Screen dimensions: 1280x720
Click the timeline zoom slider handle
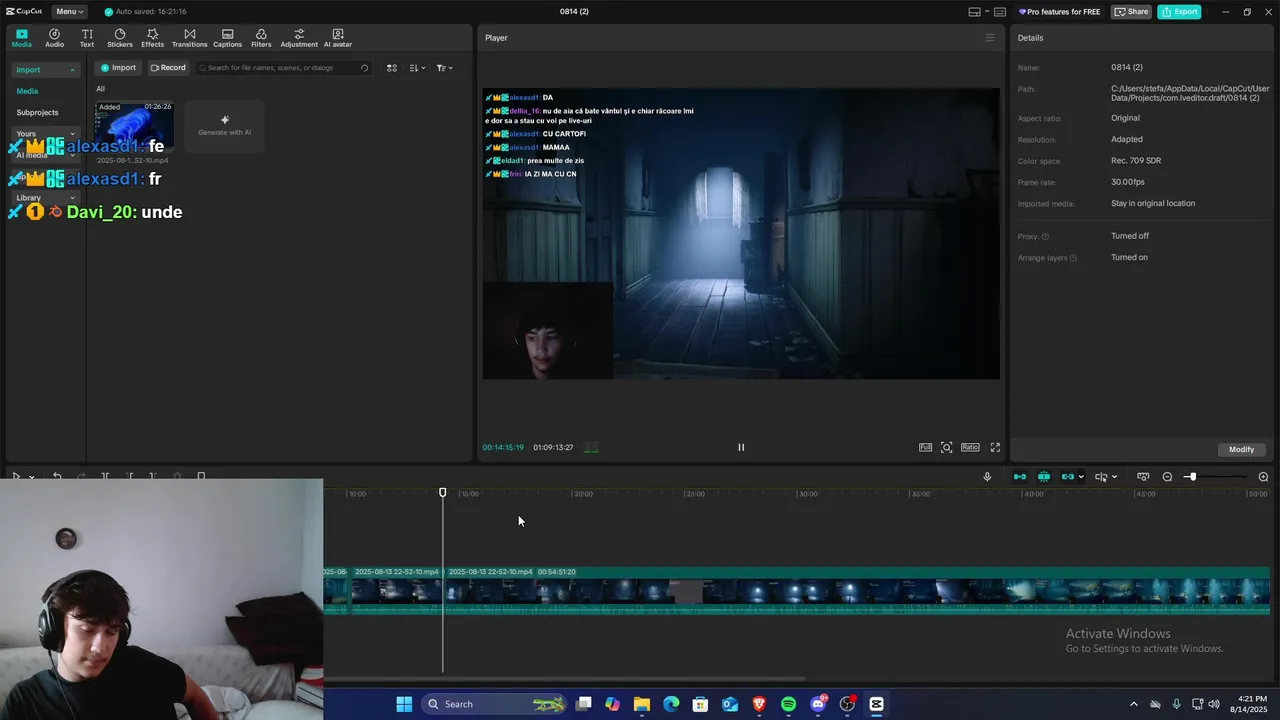coord(1191,477)
